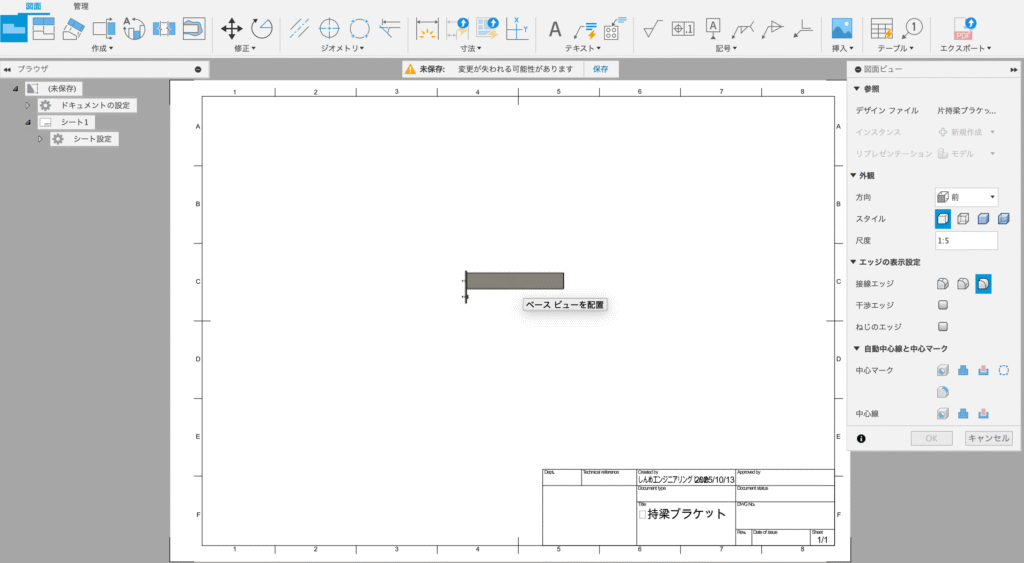The image size is (1024, 563).
Task: Select the Table tool
Action: click(x=882, y=29)
